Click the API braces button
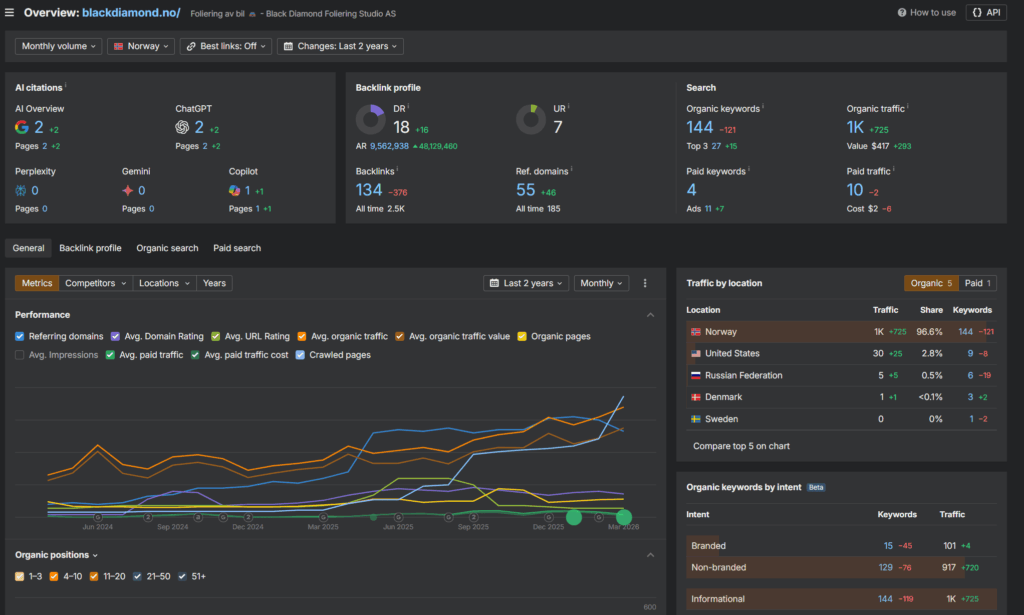 986,12
